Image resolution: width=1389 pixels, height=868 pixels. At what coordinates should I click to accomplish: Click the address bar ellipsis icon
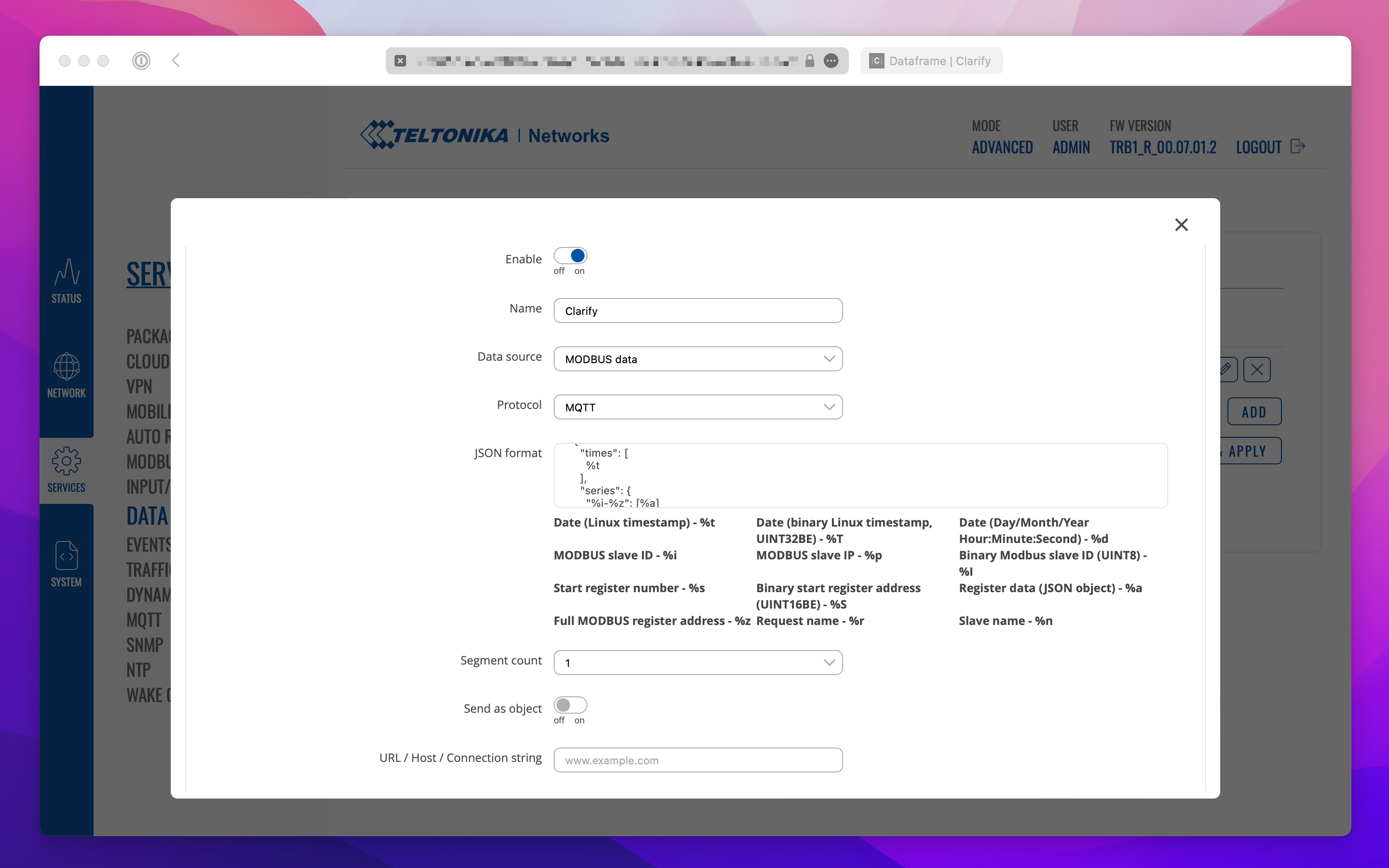click(x=831, y=61)
